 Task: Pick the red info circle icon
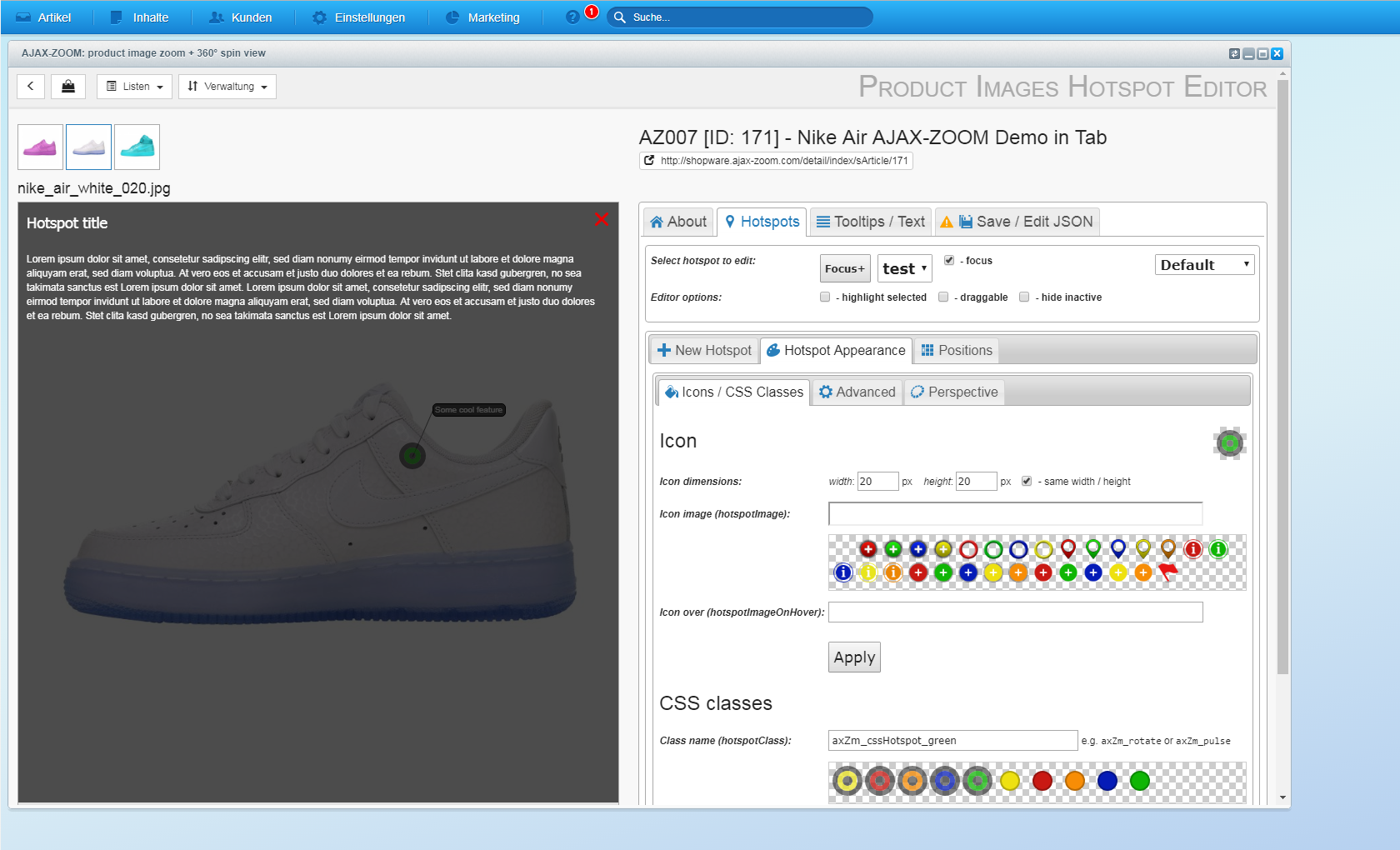1193,549
